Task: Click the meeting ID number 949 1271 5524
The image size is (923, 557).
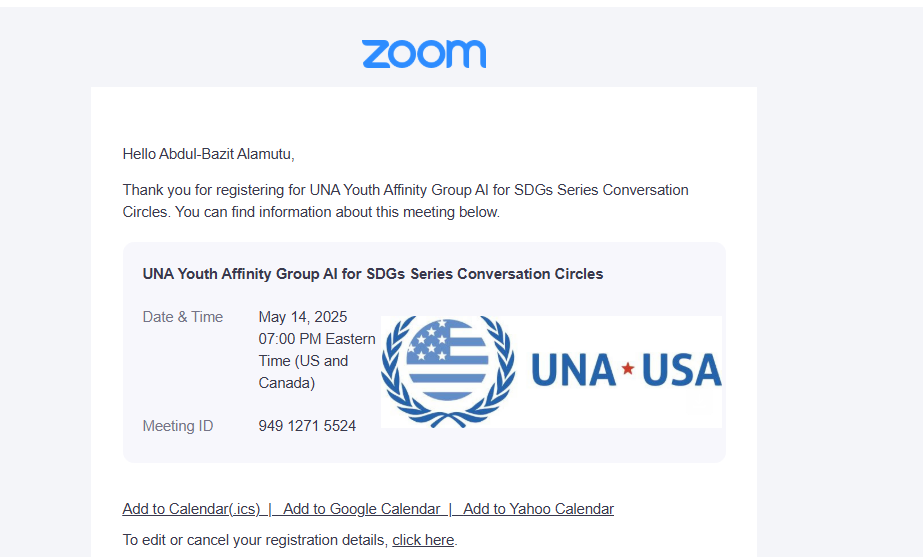Action: [x=307, y=426]
